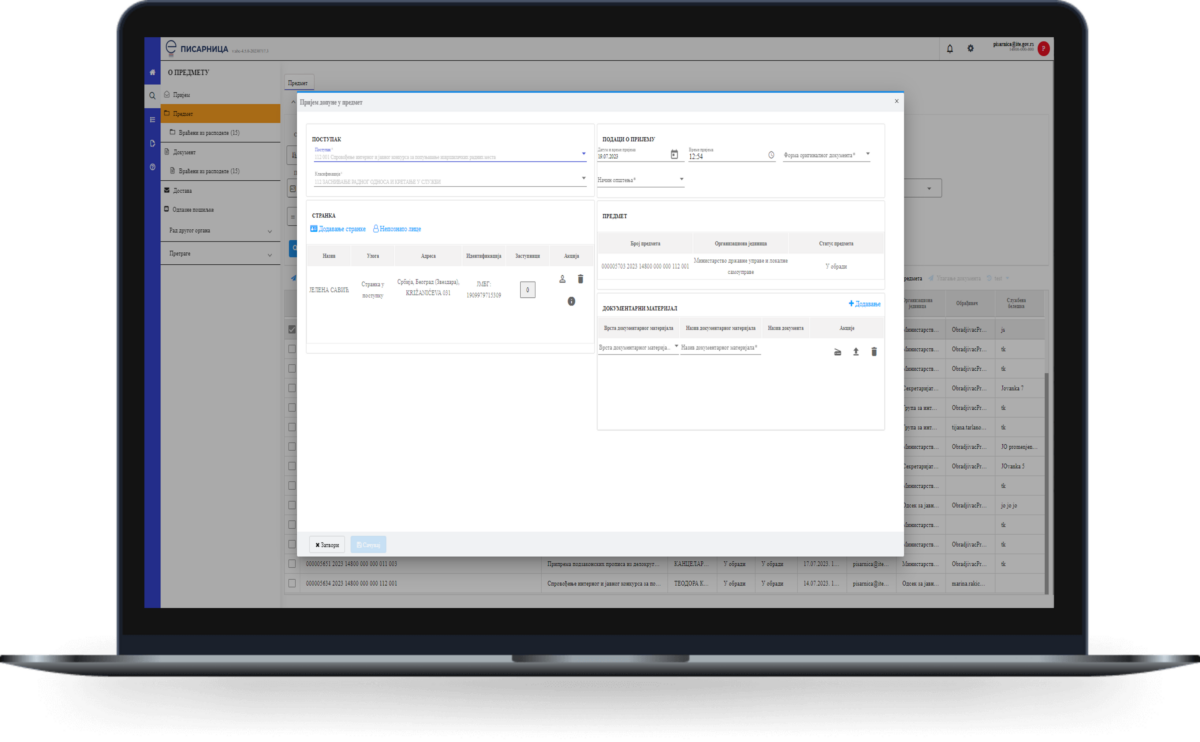Open the Форма оригиналног документа dropdown
The height and width of the screenshot is (742, 1200).
click(x=866, y=155)
